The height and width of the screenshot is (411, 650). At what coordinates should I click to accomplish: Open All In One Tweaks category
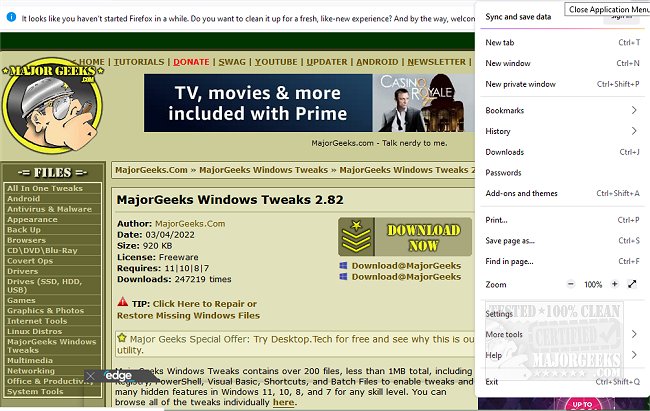52,188
